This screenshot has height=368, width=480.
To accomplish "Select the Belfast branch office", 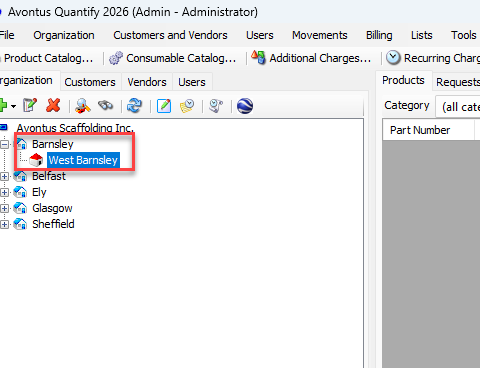I will (49, 176).
